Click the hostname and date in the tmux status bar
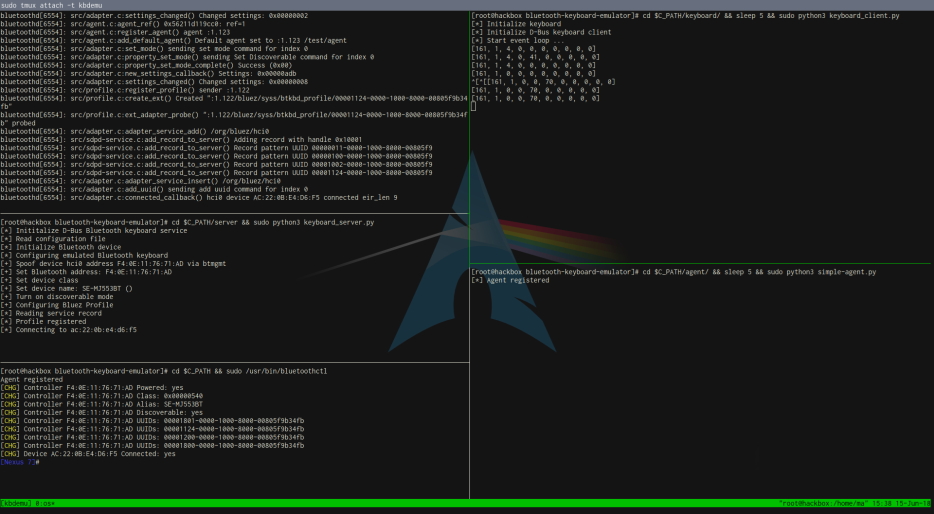Screen dimensions: 934x514 click(855, 503)
